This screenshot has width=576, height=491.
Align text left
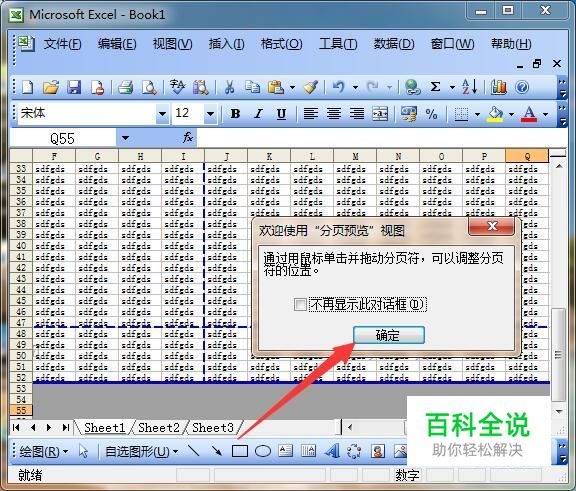[x=311, y=114]
